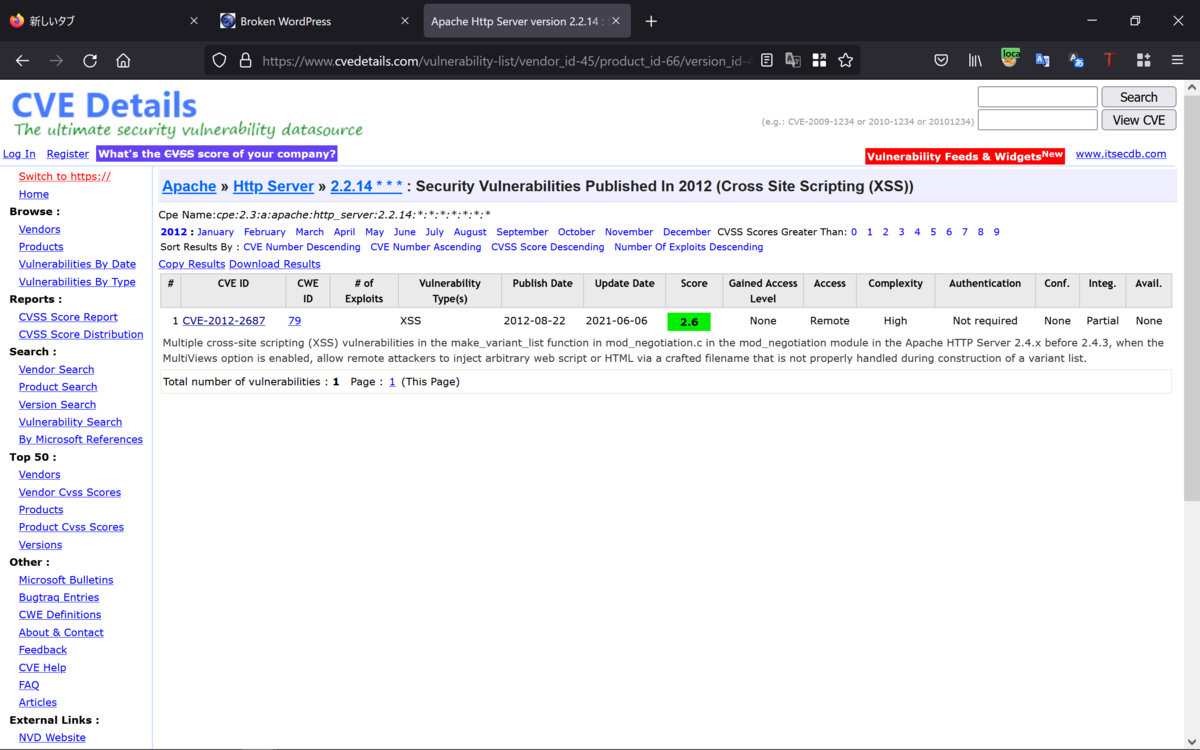Reload the page with the refresh icon
The height and width of the screenshot is (750, 1200).
(90, 60)
